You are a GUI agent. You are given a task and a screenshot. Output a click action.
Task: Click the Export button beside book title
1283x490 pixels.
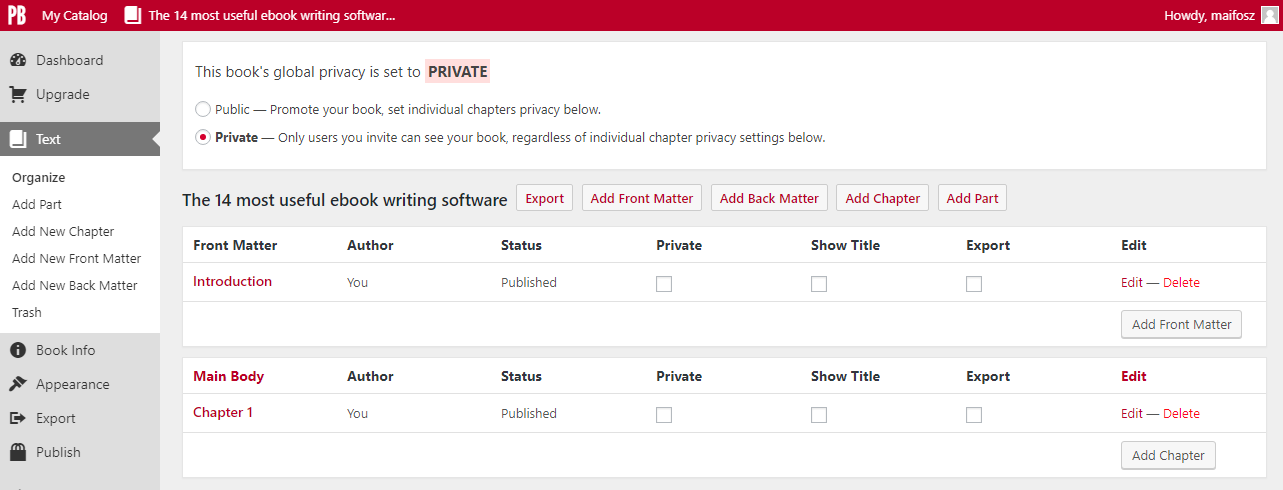(545, 198)
